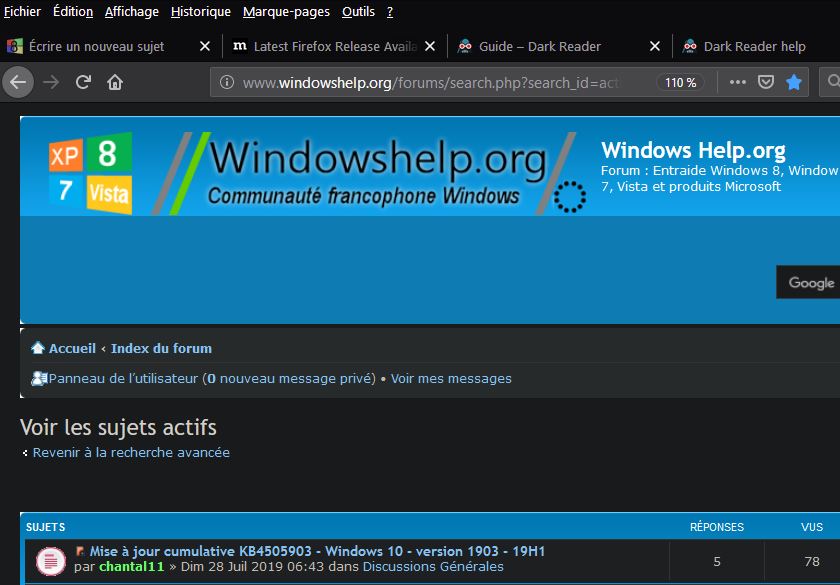Save the page to Pocket

click(x=766, y=82)
